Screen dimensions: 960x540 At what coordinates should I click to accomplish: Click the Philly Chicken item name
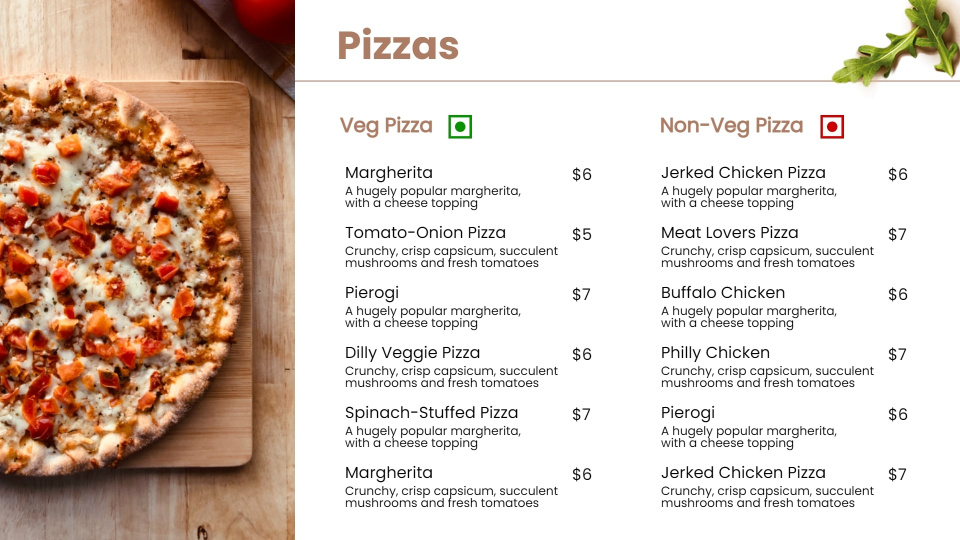point(715,353)
